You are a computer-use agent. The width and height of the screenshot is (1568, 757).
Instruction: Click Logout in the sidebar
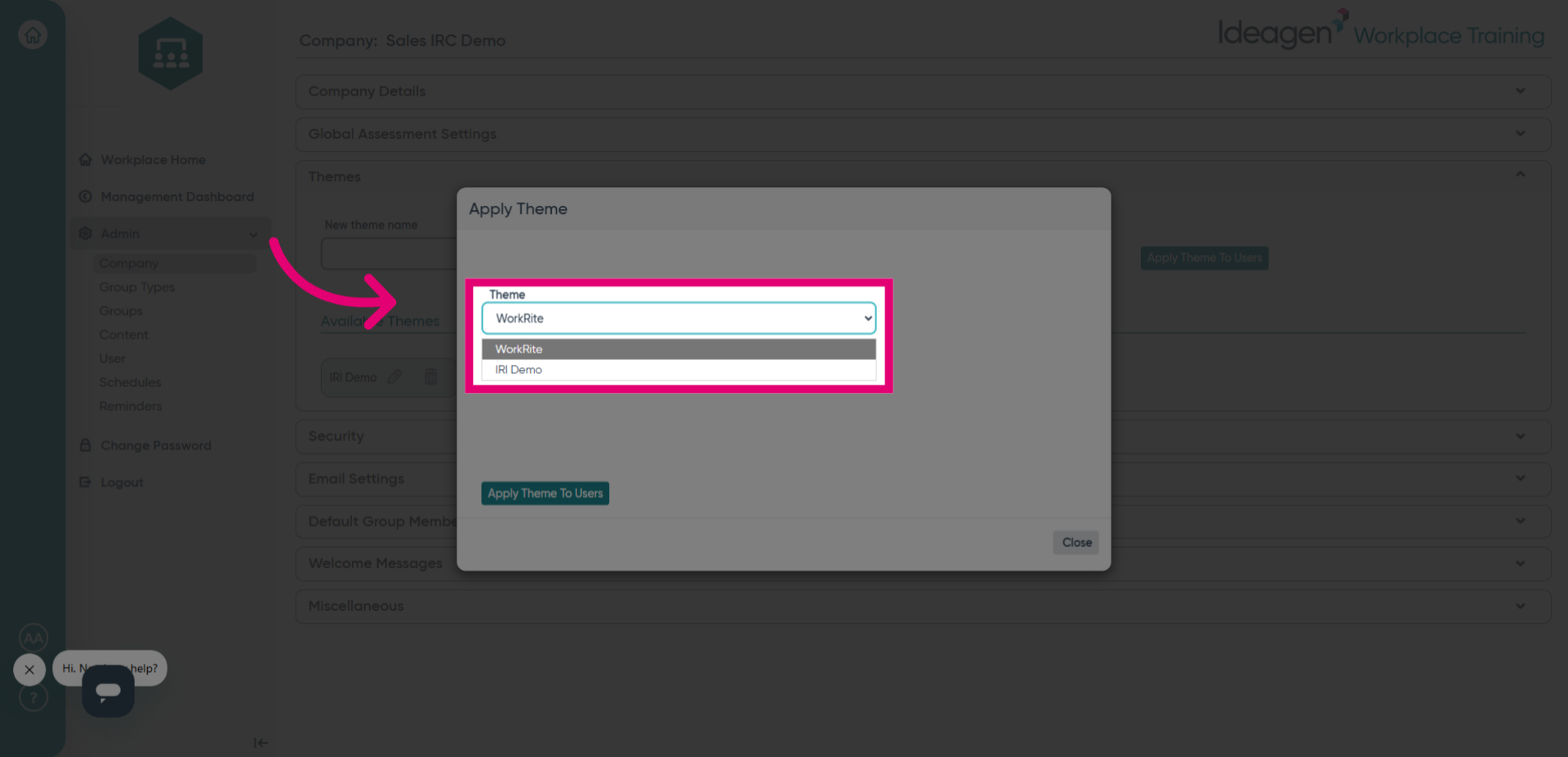pos(122,483)
